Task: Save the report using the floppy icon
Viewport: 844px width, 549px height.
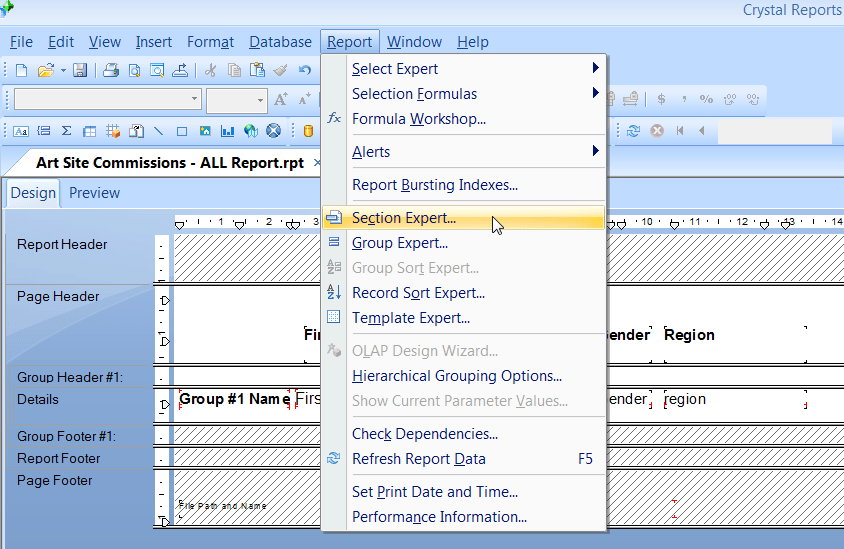Action: (x=80, y=70)
